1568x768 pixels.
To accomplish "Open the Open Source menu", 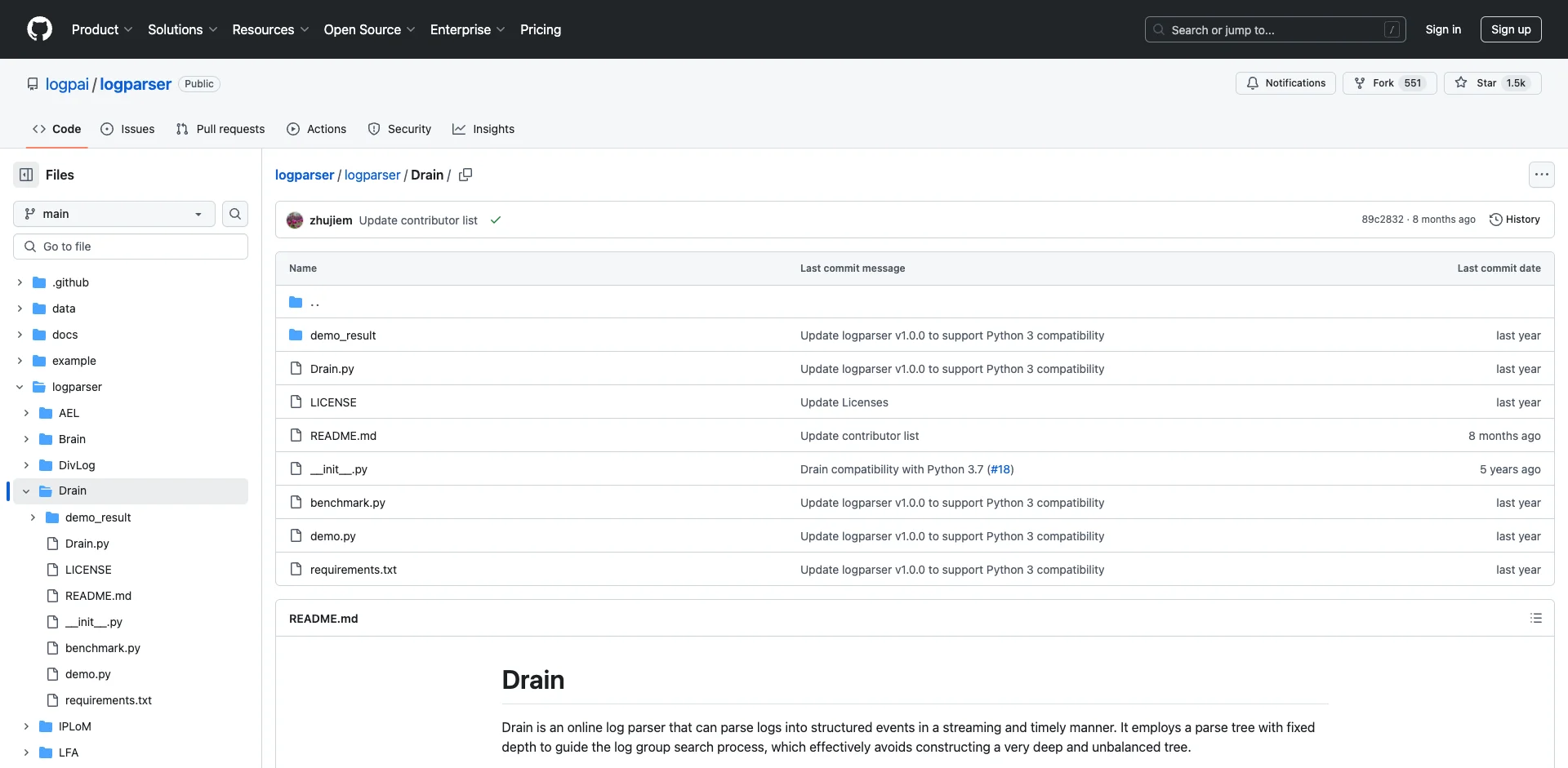I will coord(370,29).
